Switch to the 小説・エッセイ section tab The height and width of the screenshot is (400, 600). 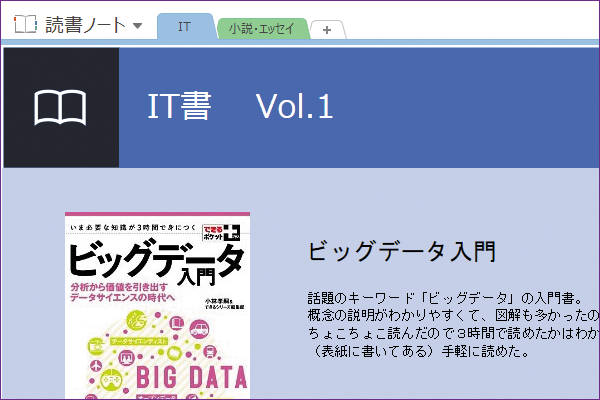coord(262,28)
